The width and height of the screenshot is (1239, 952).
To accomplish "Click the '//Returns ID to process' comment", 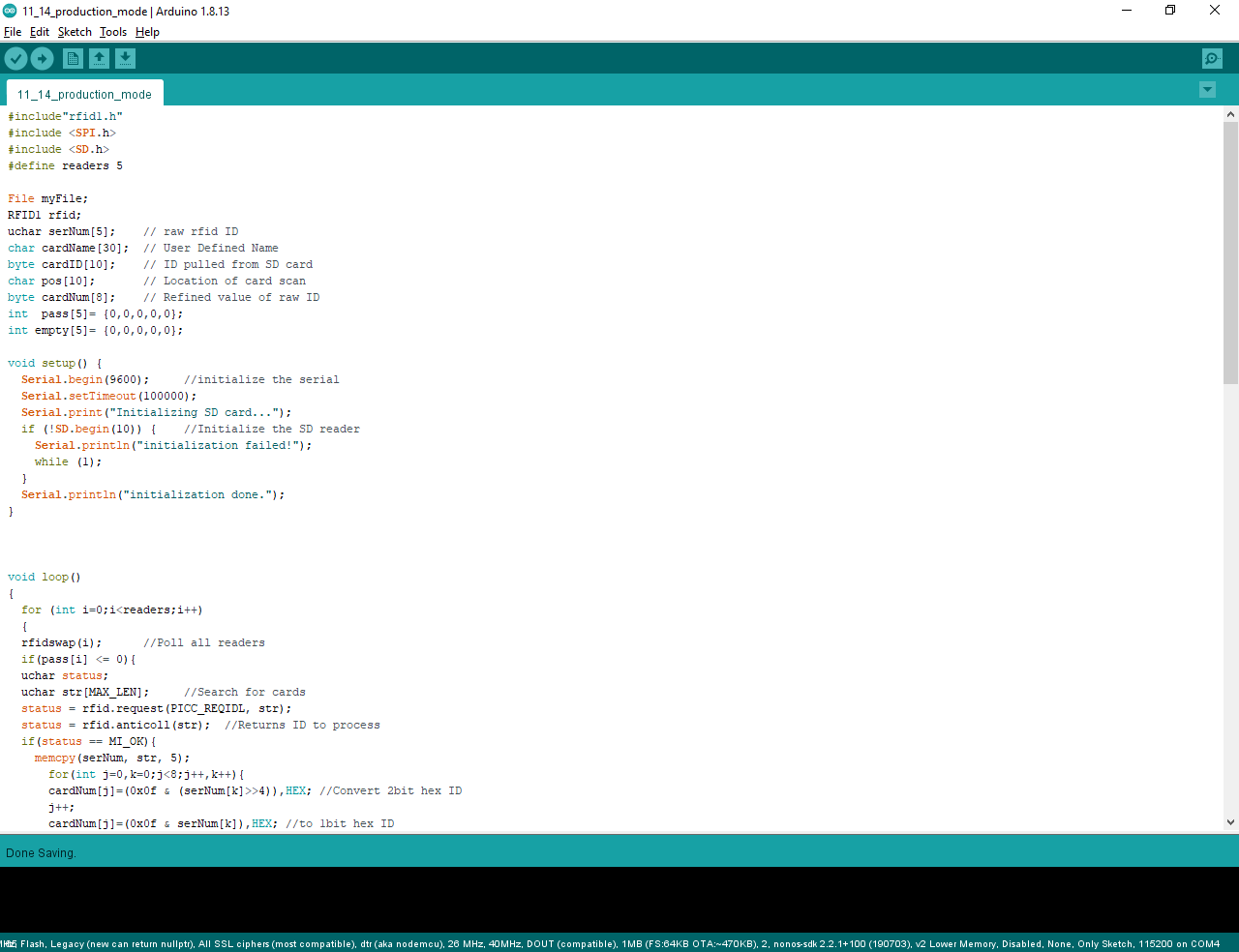I will 302,725.
